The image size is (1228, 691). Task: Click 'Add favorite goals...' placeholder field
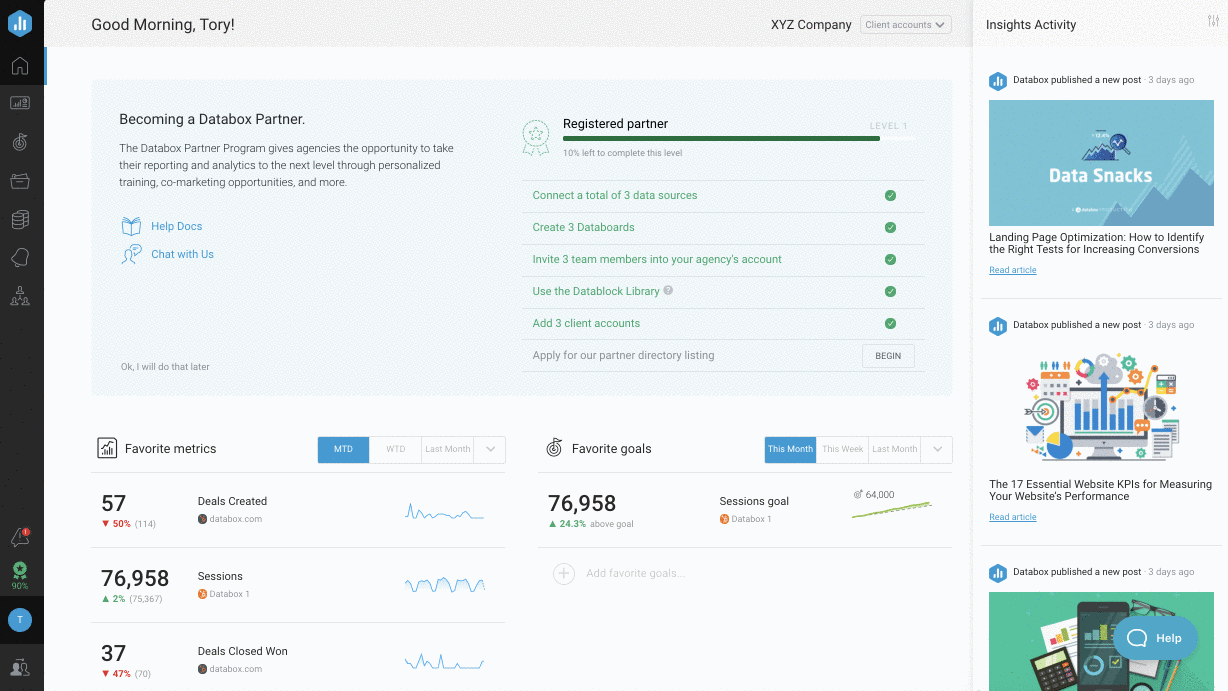[635, 573]
